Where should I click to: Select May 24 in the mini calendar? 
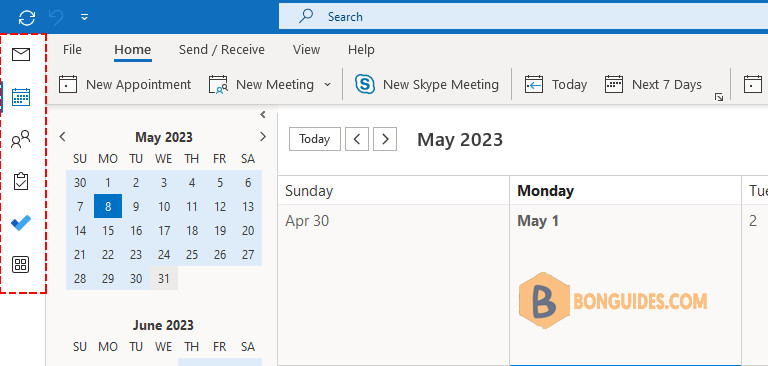(164, 254)
